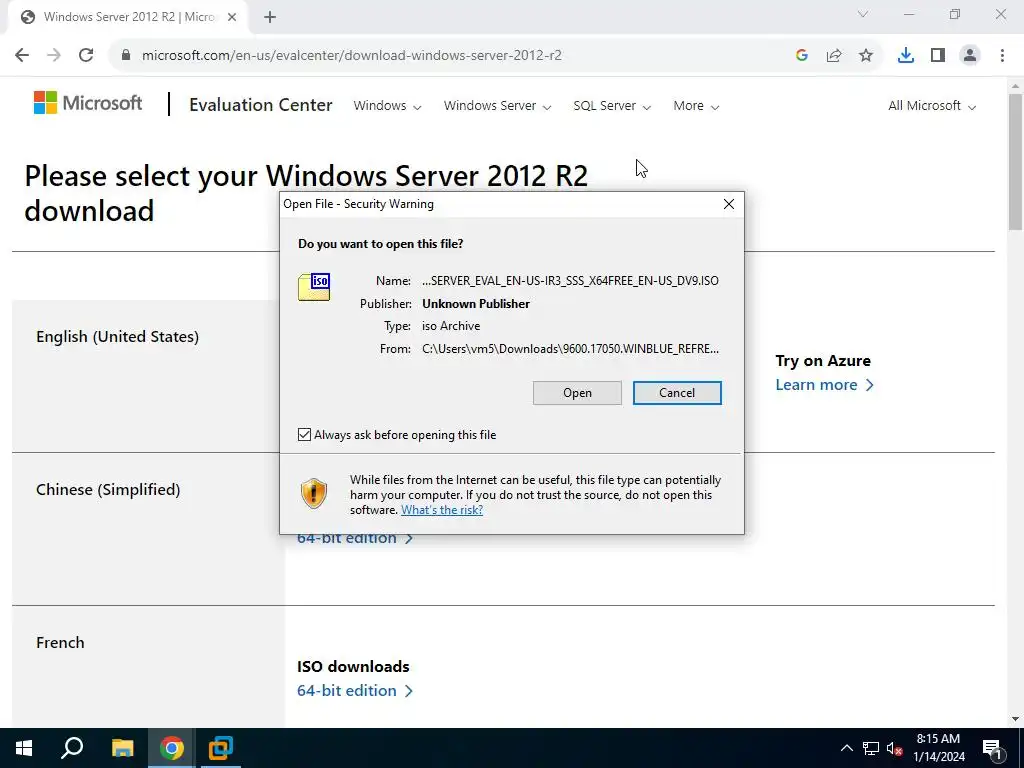Show hidden system tray icons
Image resolution: width=1024 pixels, height=768 pixels.
846,748
